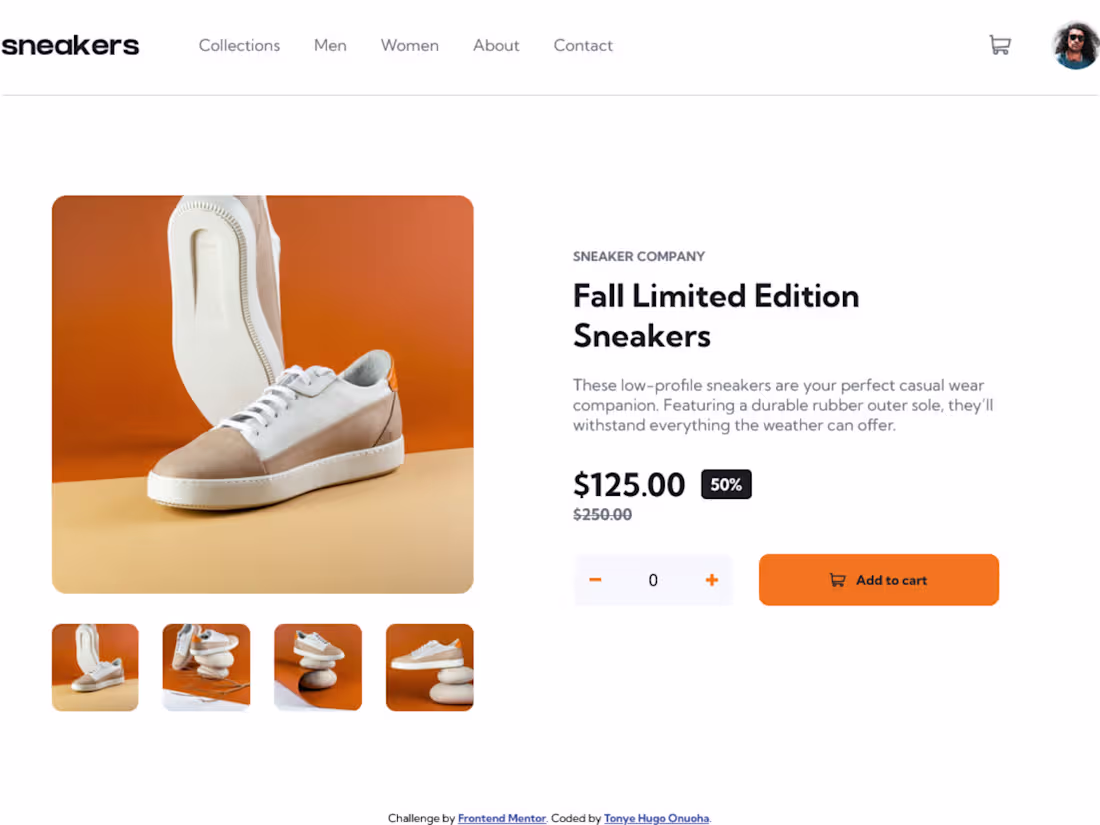Click the orange plus icon to increase quantity
The image size is (1100, 825).
tap(711, 579)
